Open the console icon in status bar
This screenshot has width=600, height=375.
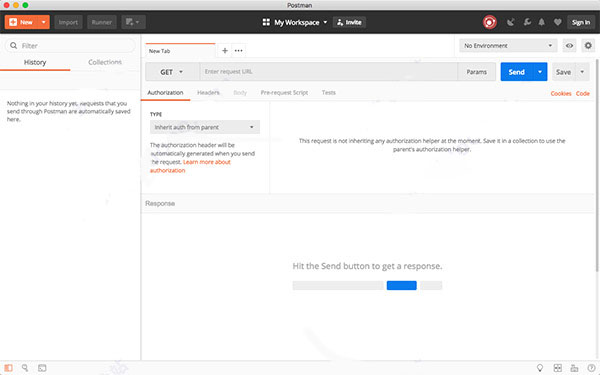tap(42, 368)
